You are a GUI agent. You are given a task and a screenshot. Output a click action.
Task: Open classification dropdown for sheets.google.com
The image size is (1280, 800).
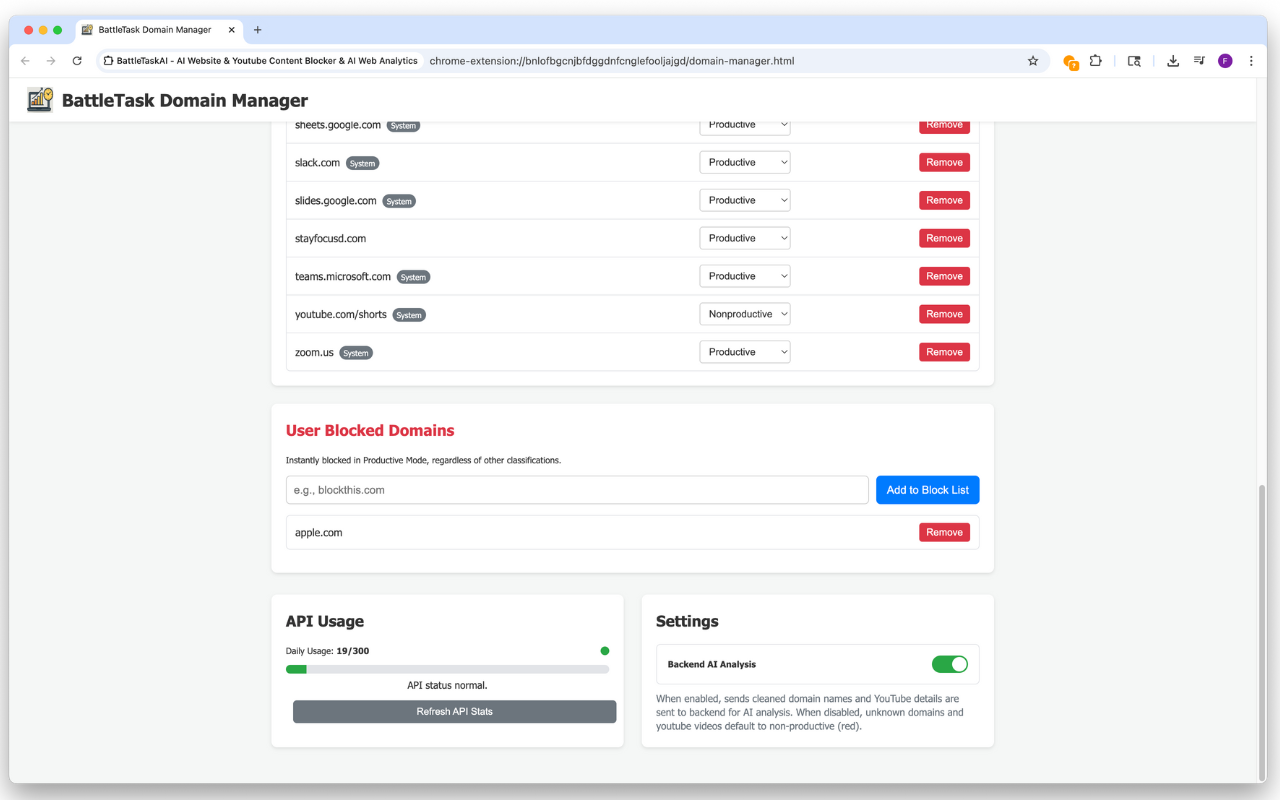[745, 126]
